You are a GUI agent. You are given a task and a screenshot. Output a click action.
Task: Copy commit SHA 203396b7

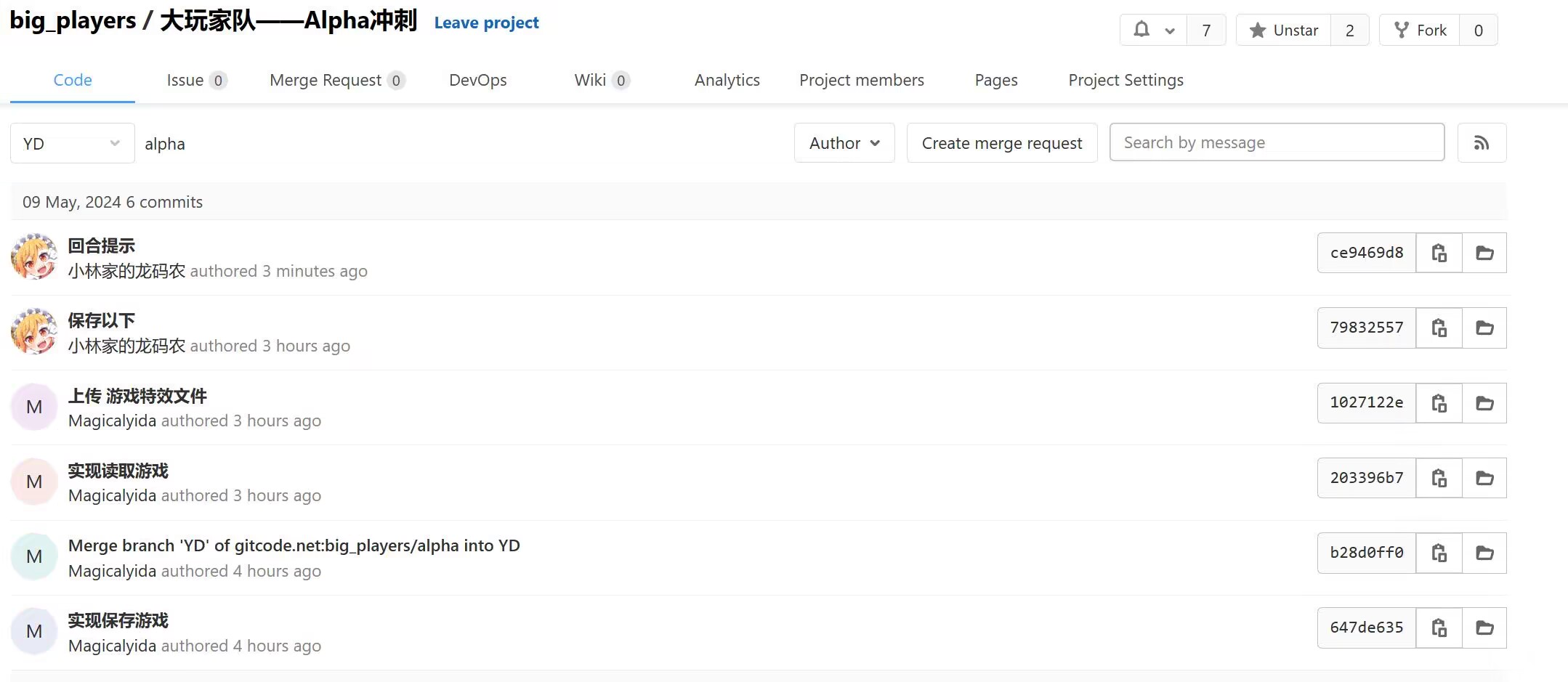click(1439, 478)
